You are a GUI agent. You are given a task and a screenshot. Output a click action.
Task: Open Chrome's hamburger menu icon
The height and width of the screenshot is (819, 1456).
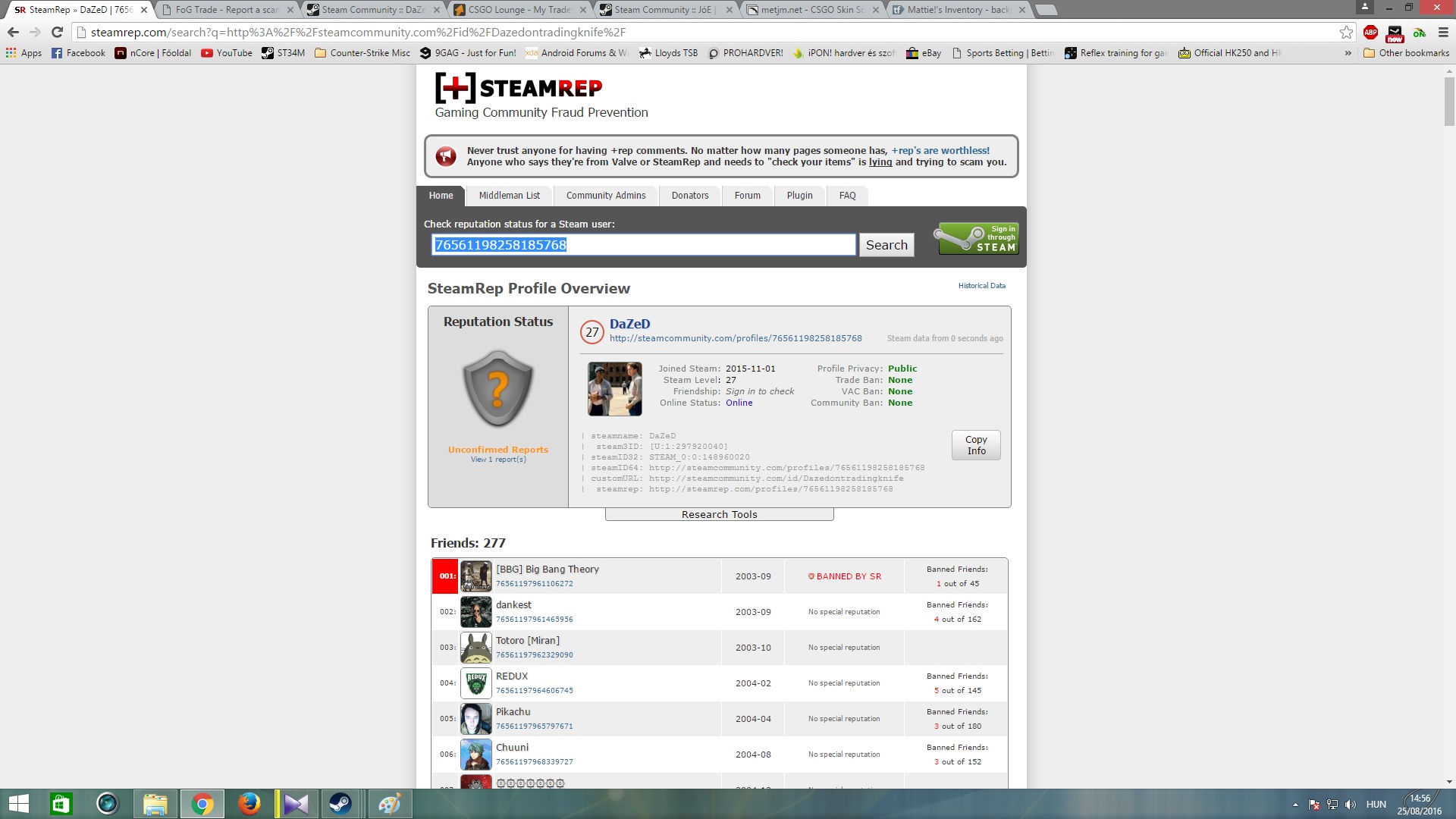pyautogui.click(x=1443, y=32)
